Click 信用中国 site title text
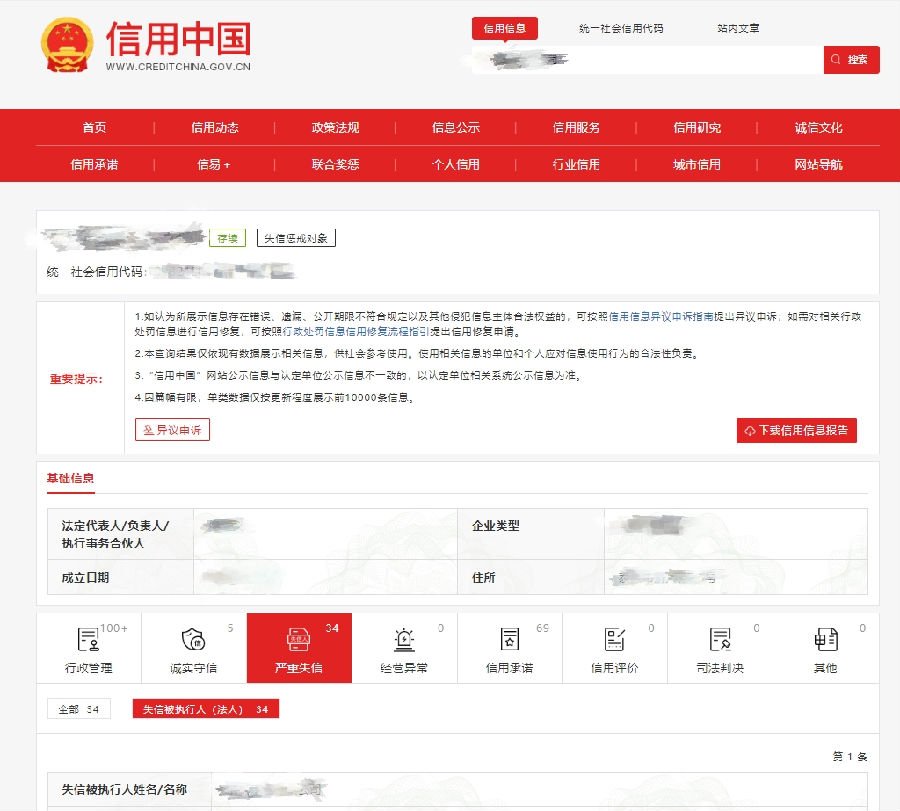900x811 pixels. point(179,39)
